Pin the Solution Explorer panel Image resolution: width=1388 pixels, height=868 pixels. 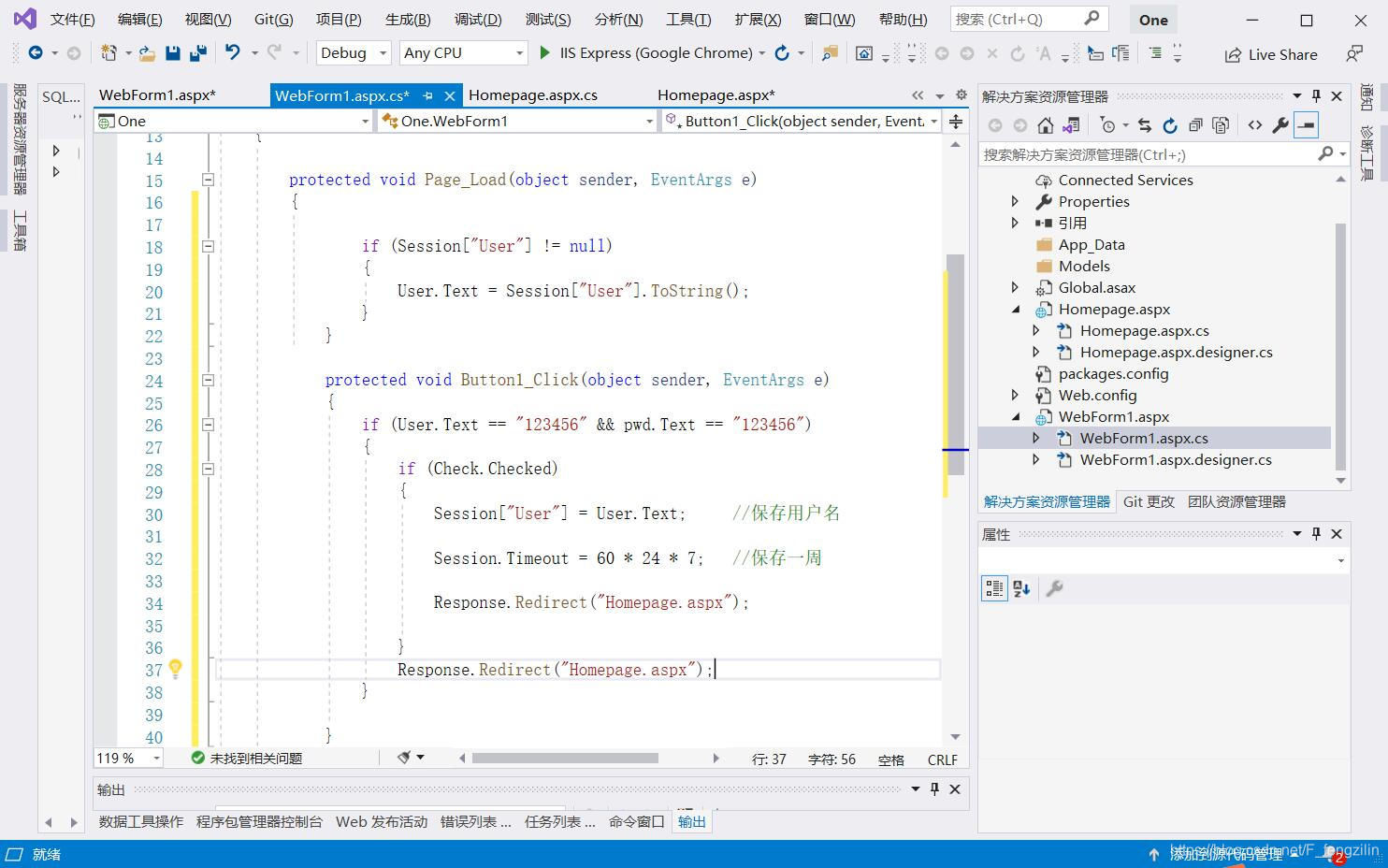1316,95
